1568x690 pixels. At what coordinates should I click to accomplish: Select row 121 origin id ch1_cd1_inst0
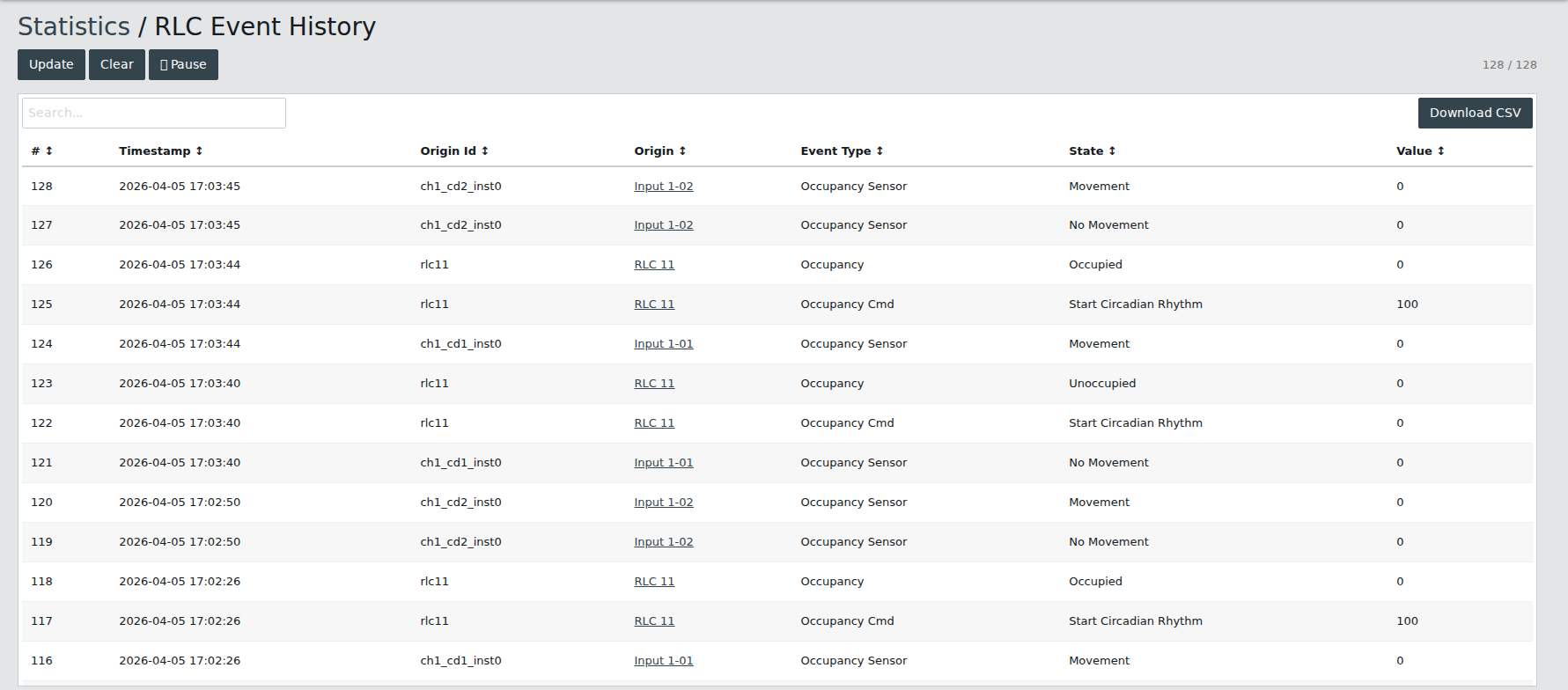[x=460, y=462]
